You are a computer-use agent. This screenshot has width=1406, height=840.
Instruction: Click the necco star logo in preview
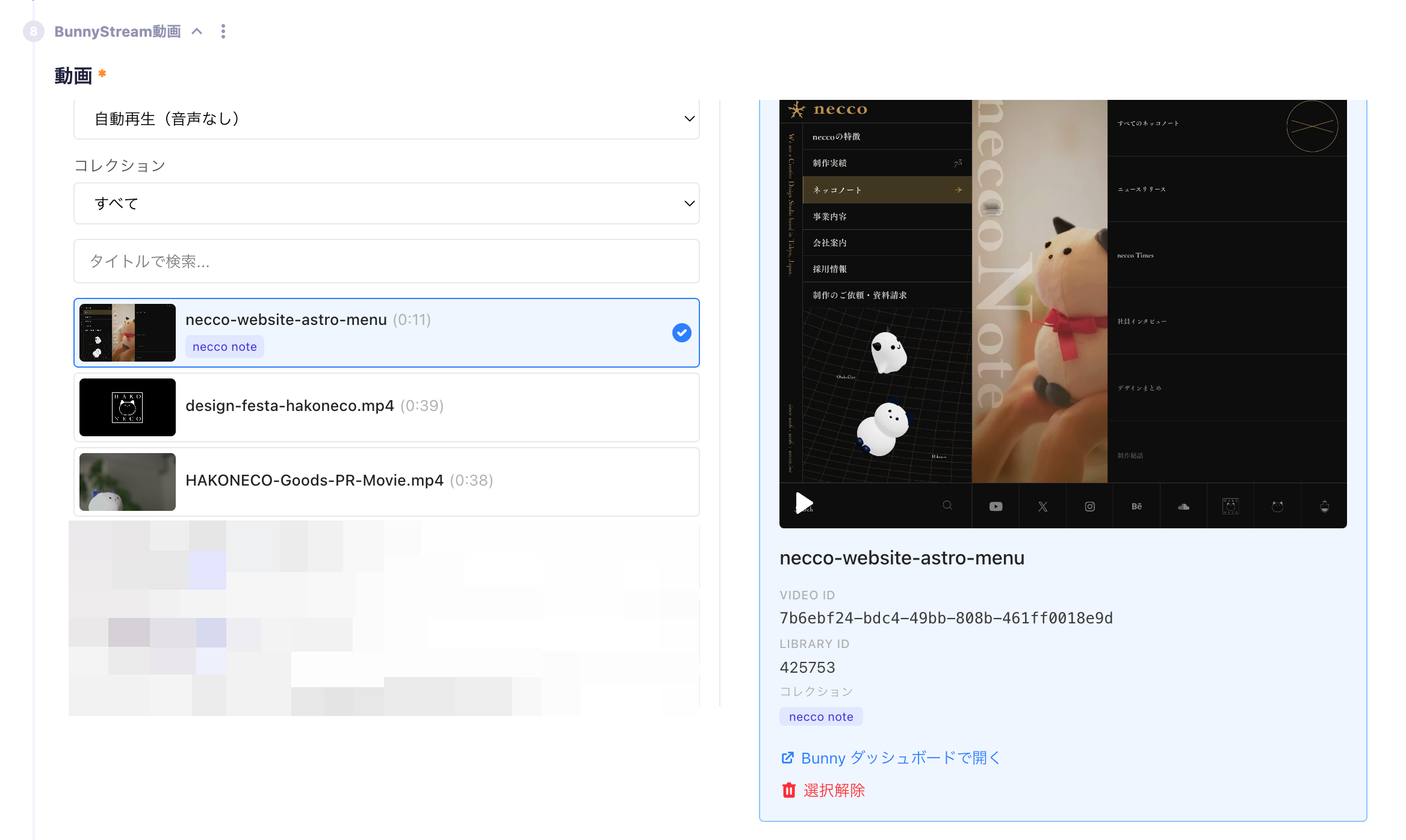click(x=796, y=110)
